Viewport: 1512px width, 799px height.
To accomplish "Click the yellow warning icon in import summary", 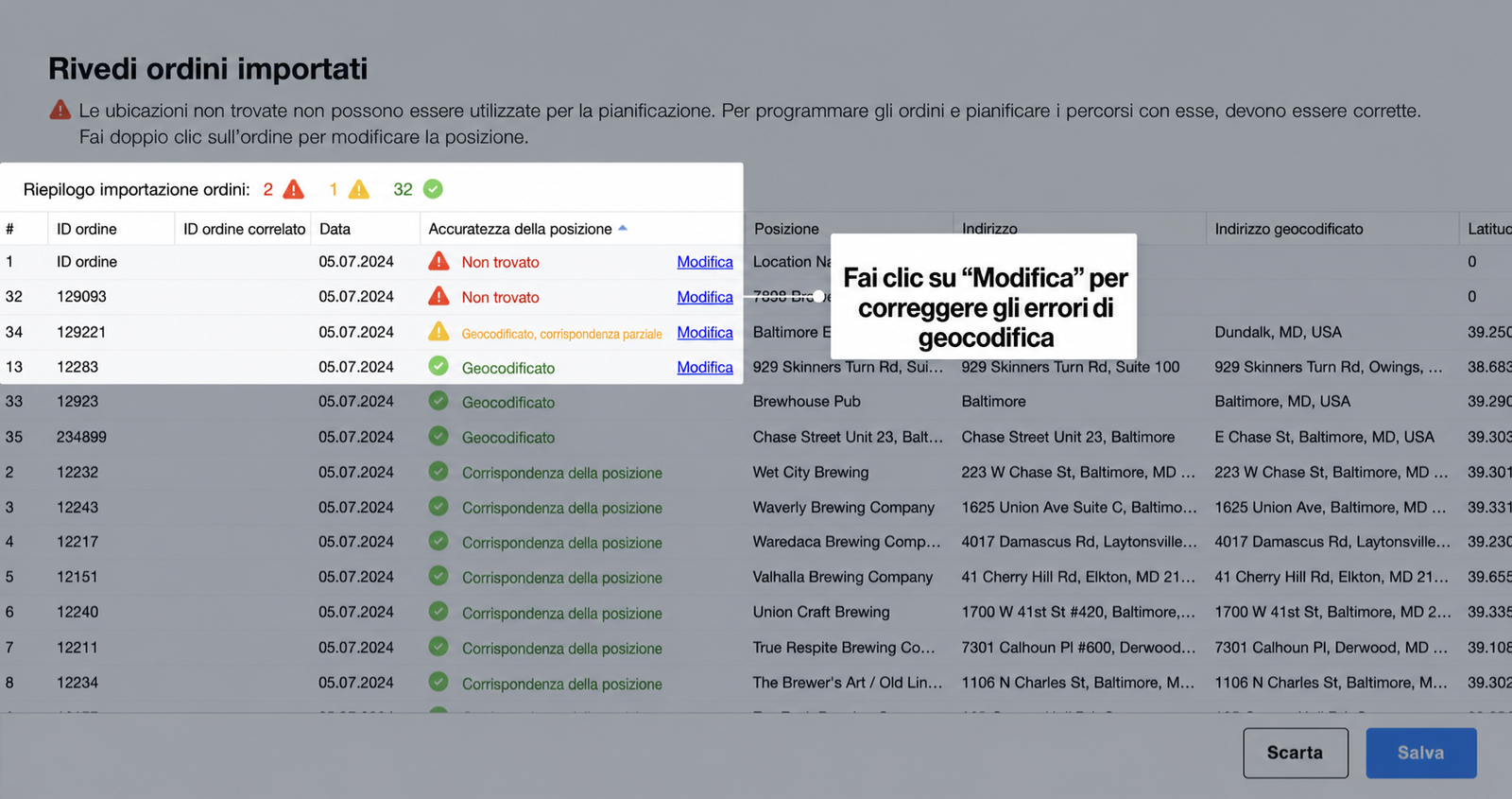I will pos(359,189).
